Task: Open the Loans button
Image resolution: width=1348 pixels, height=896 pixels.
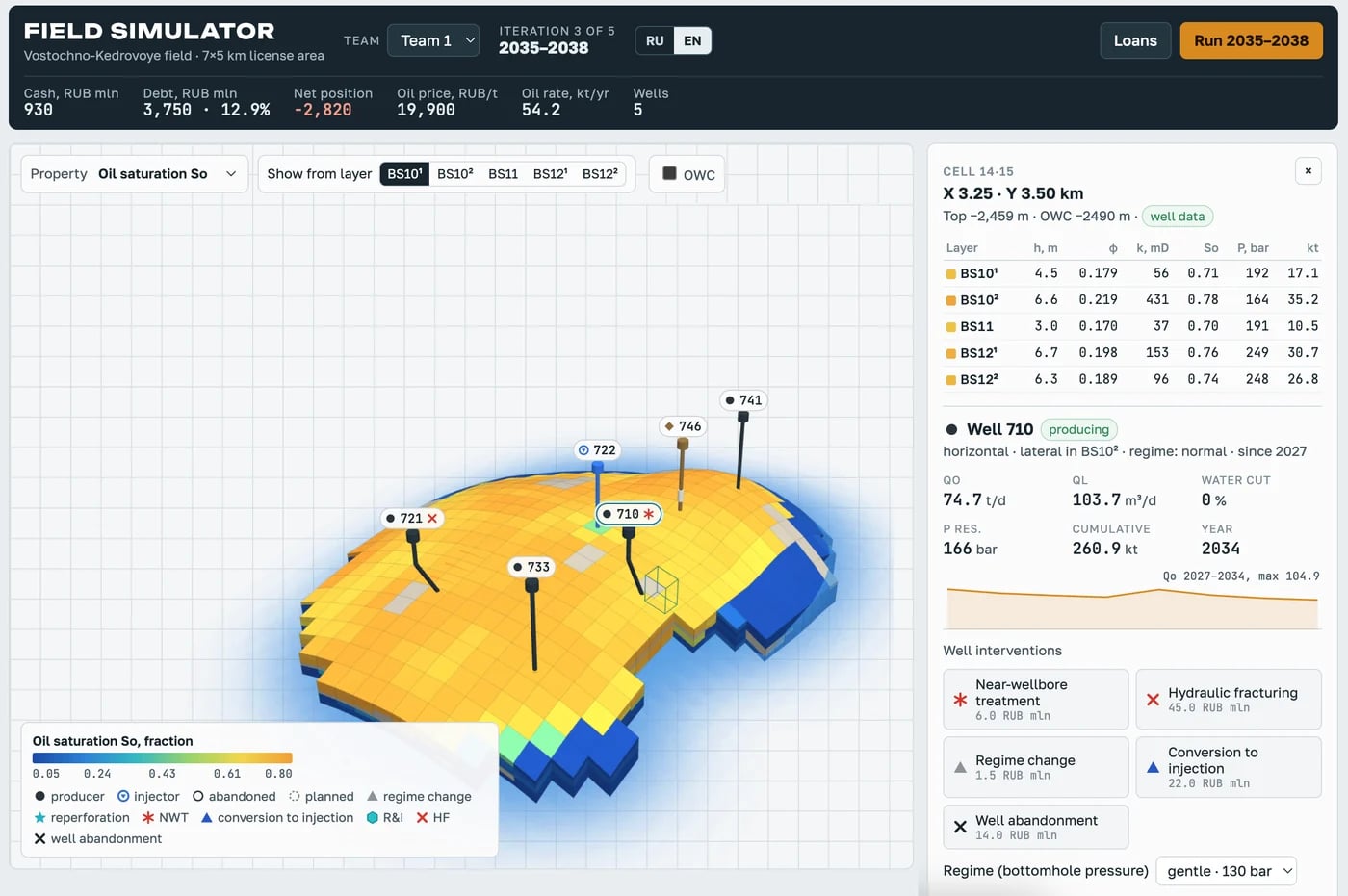Action: [1135, 40]
